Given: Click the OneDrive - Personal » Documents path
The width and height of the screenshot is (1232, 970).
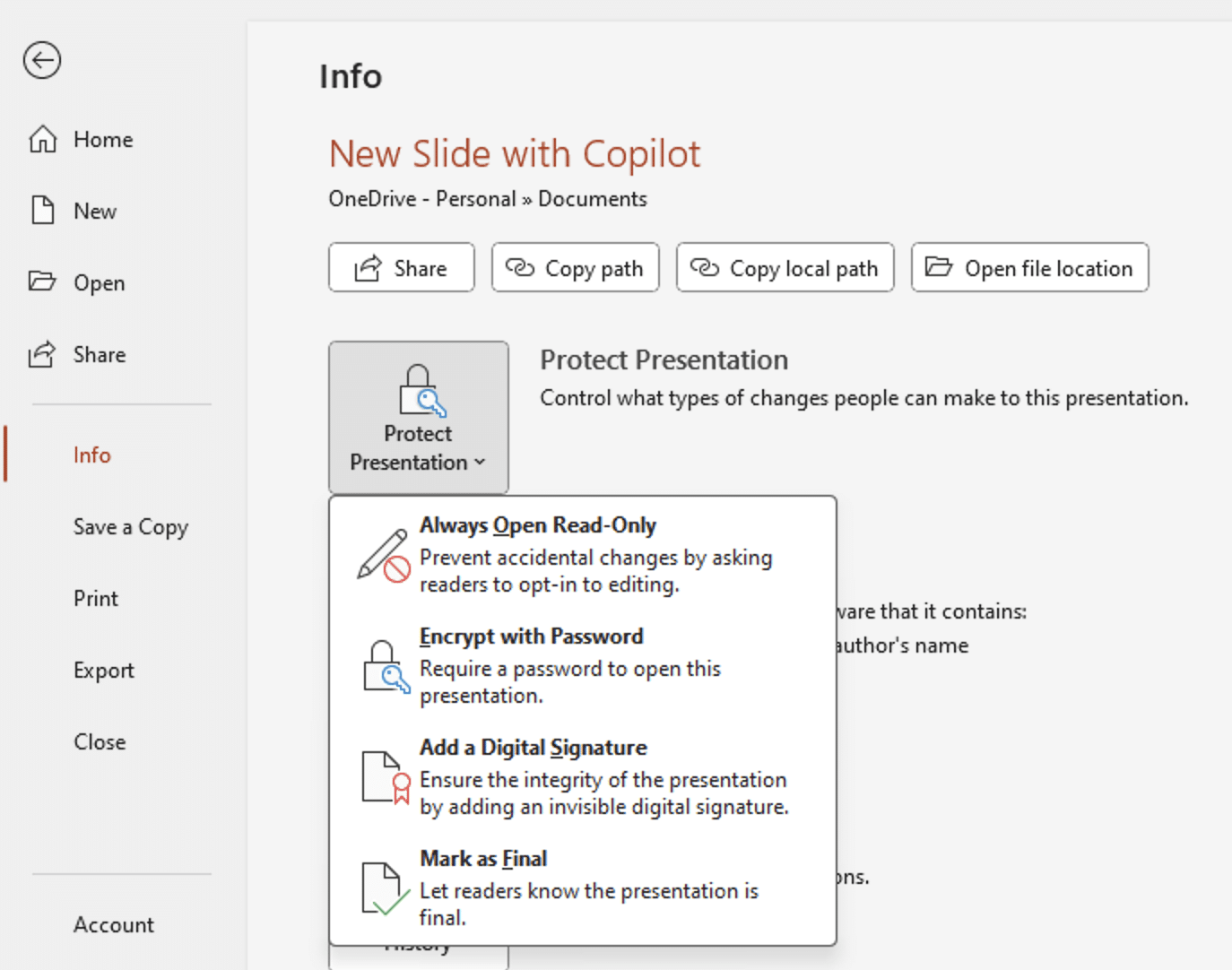Looking at the screenshot, I should (488, 199).
